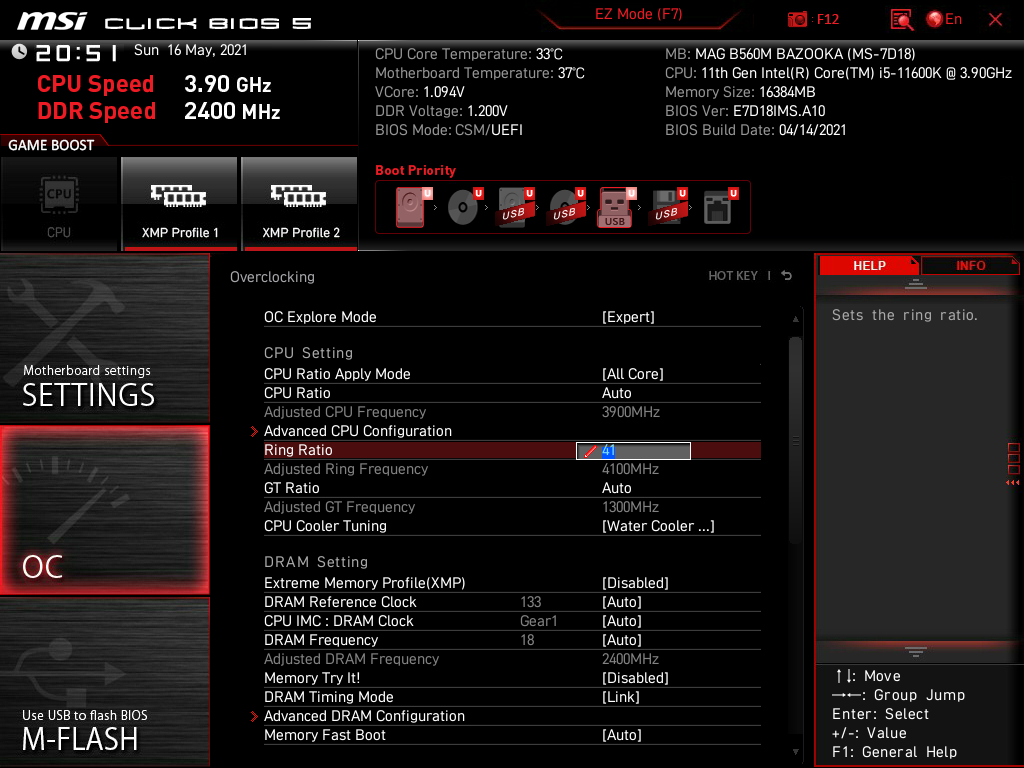Viewport: 1024px width, 768px height.
Task: Click the Ring Ratio input field showing 41
Action: click(x=633, y=451)
